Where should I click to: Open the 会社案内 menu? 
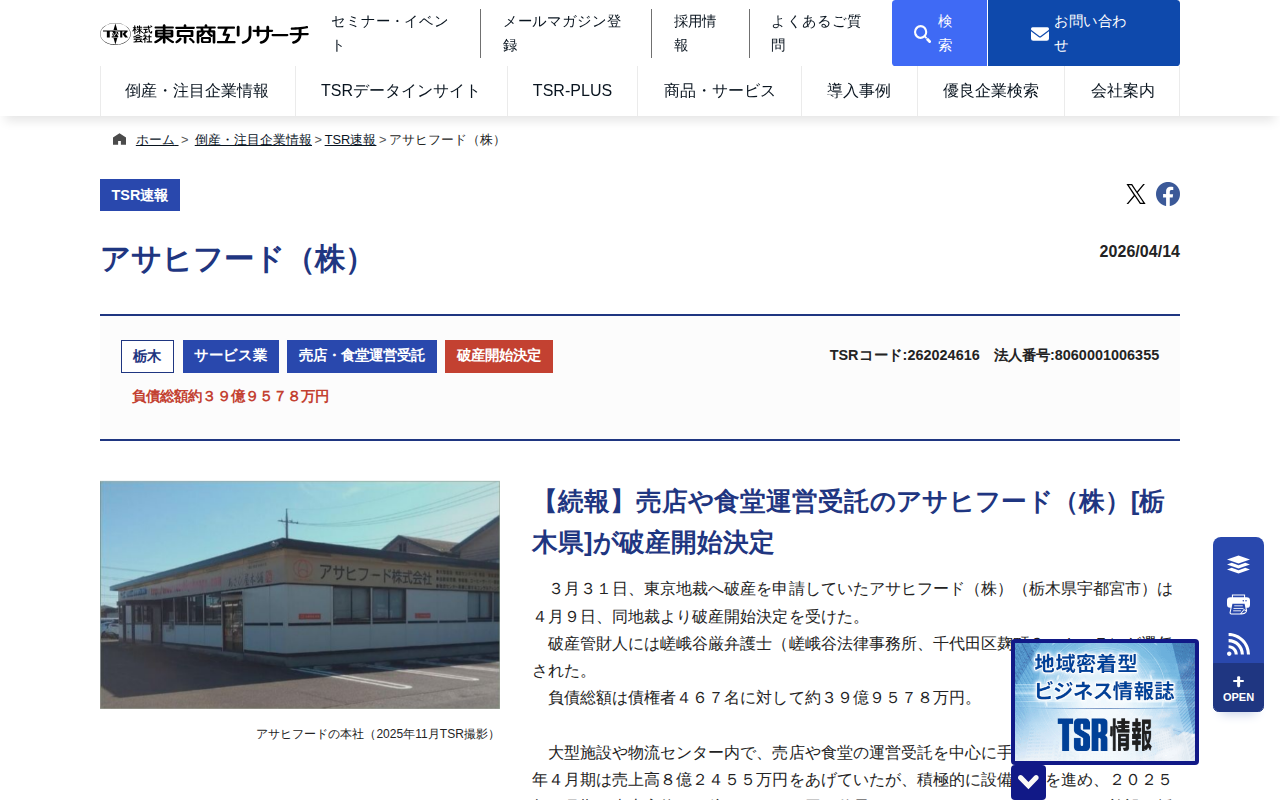pos(1122,91)
